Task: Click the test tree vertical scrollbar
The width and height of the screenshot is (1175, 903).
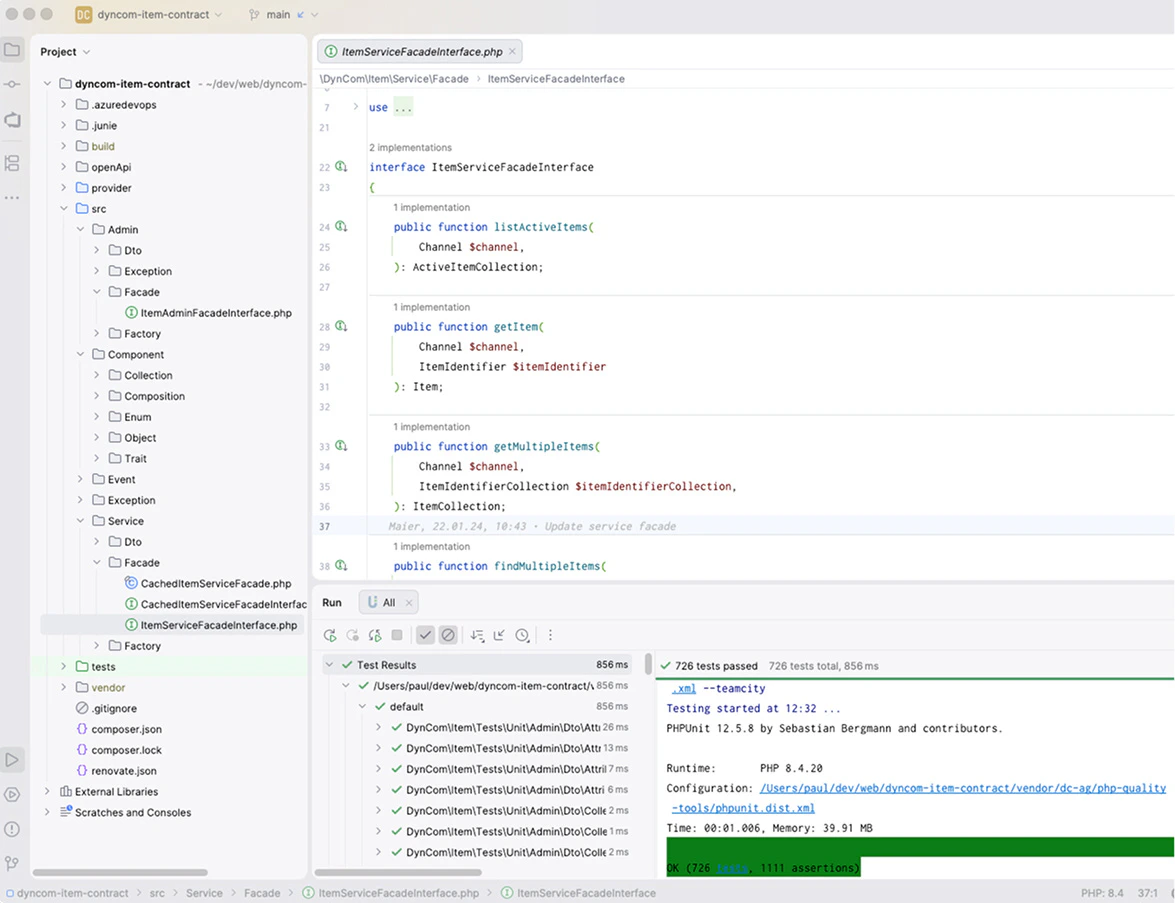Action: click(x=648, y=664)
